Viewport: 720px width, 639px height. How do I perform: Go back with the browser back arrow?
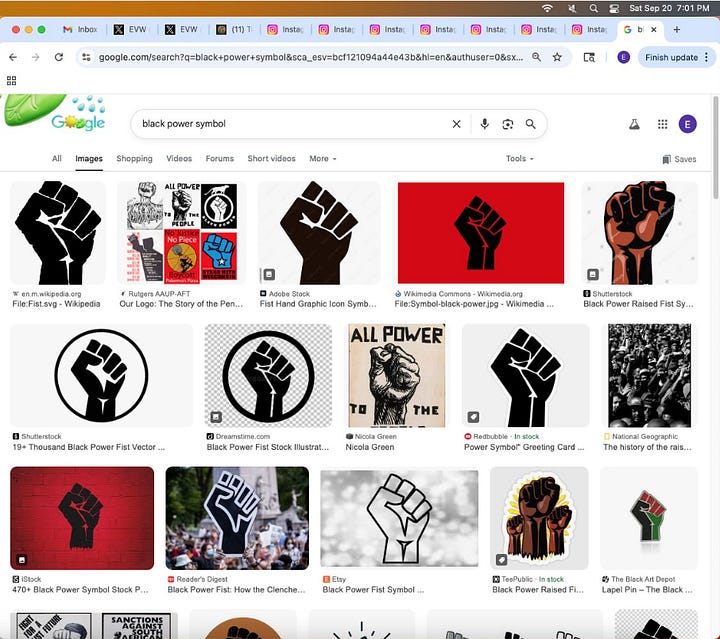pos(13,57)
